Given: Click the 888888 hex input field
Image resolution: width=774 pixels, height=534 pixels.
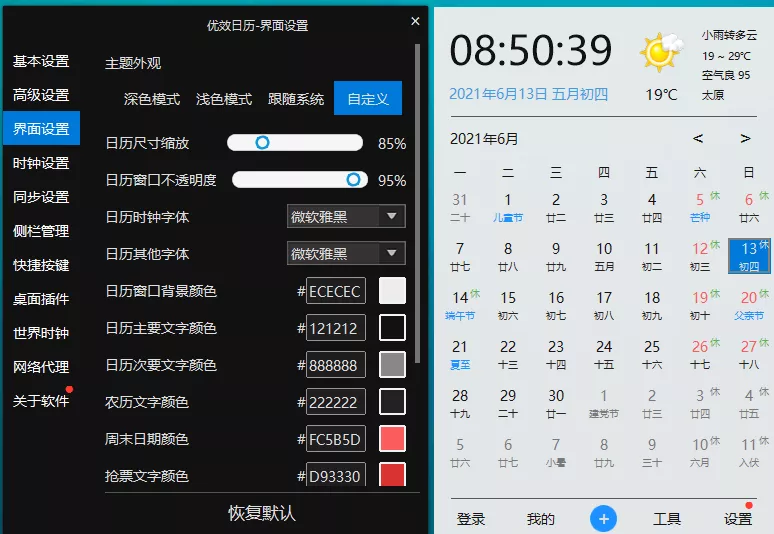Looking at the screenshot, I should (x=336, y=365).
